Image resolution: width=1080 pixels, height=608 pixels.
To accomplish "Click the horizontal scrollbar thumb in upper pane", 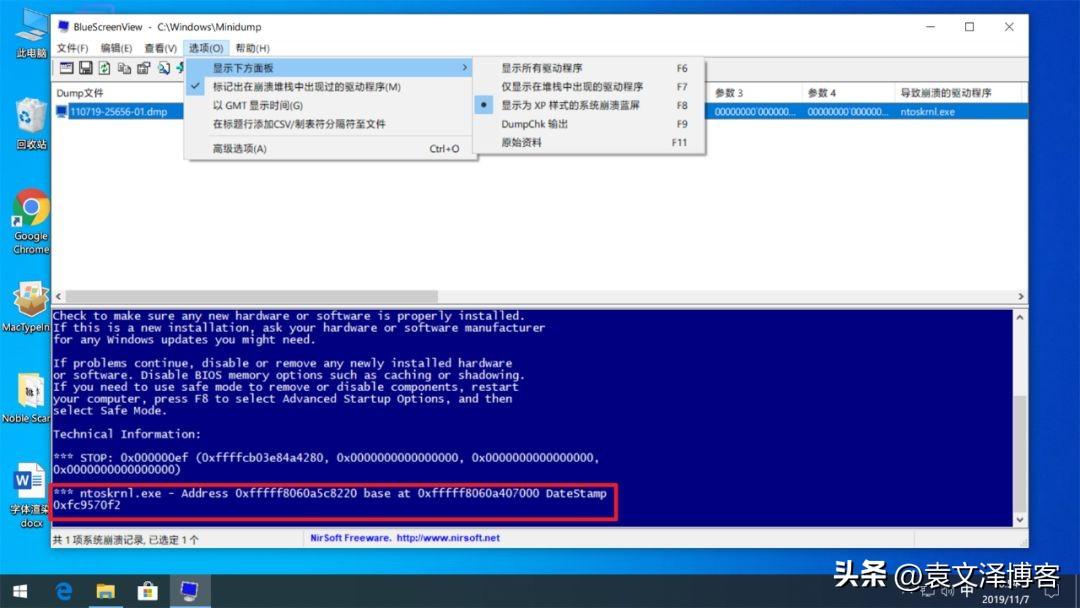I will click(x=251, y=296).
